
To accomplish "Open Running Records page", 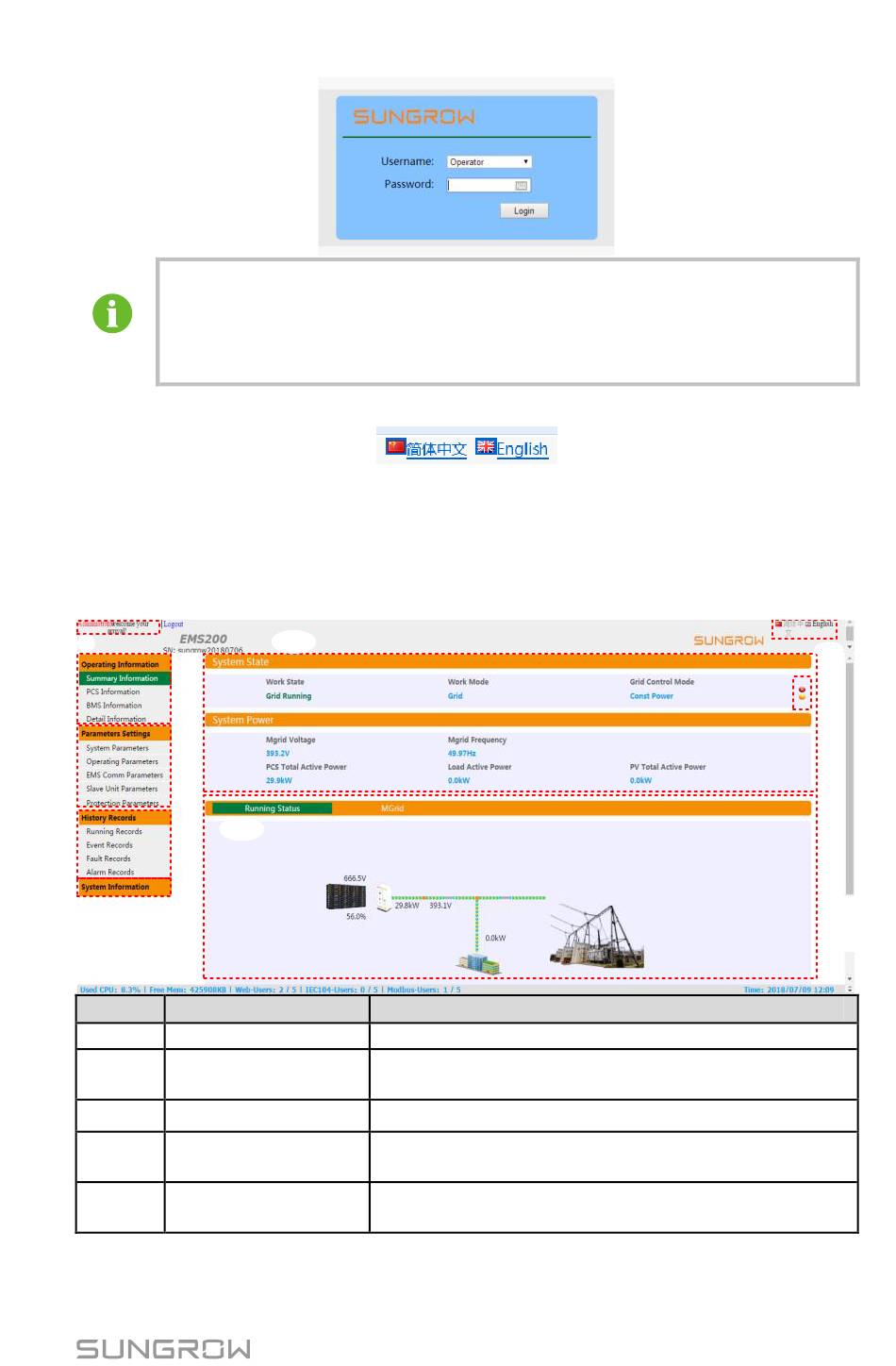I will (114, 832).
